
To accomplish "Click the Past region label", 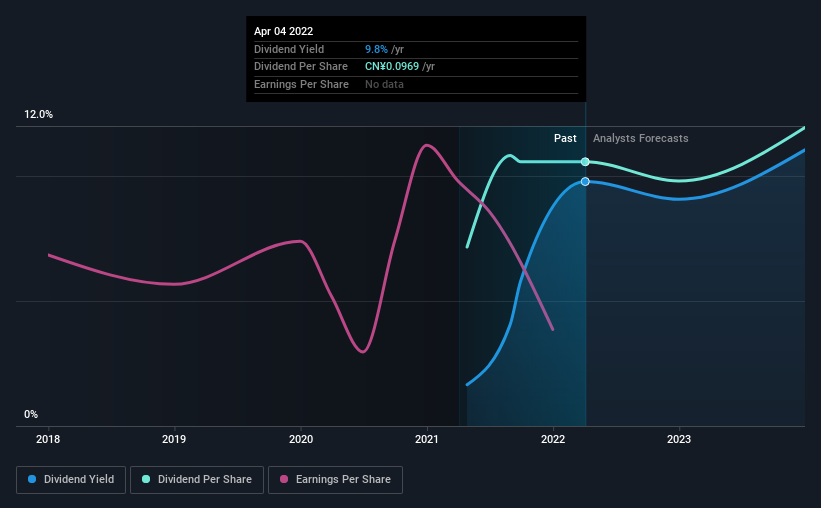I will (565, 138).
